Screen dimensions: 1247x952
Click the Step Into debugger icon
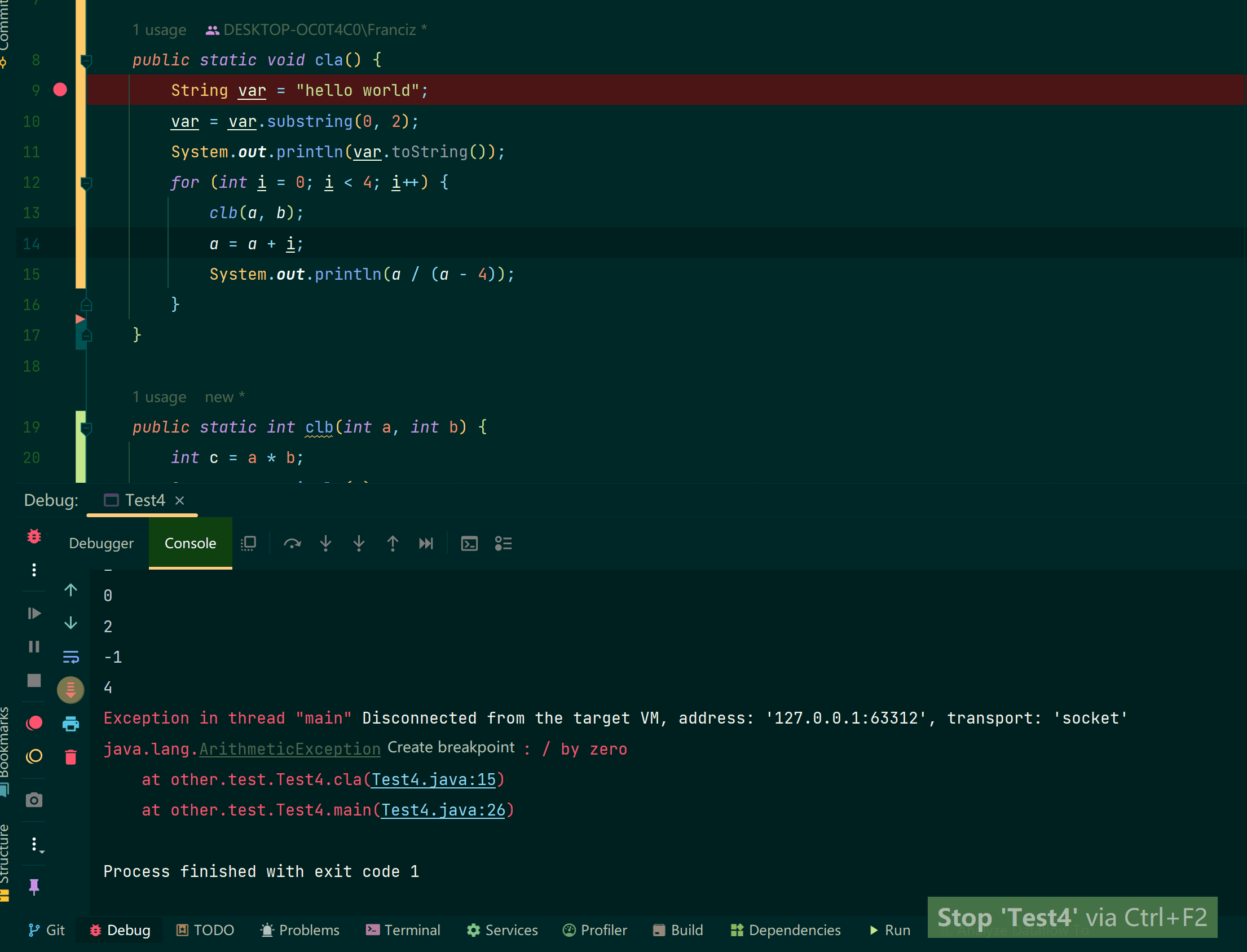[326, 544]
